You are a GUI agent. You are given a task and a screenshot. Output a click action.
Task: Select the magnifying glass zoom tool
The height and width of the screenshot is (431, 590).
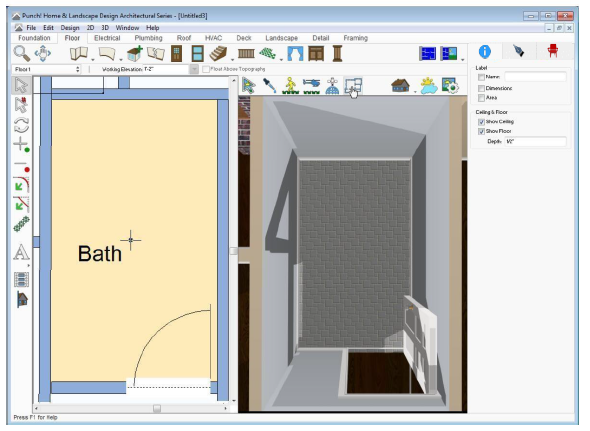point(21,53)
